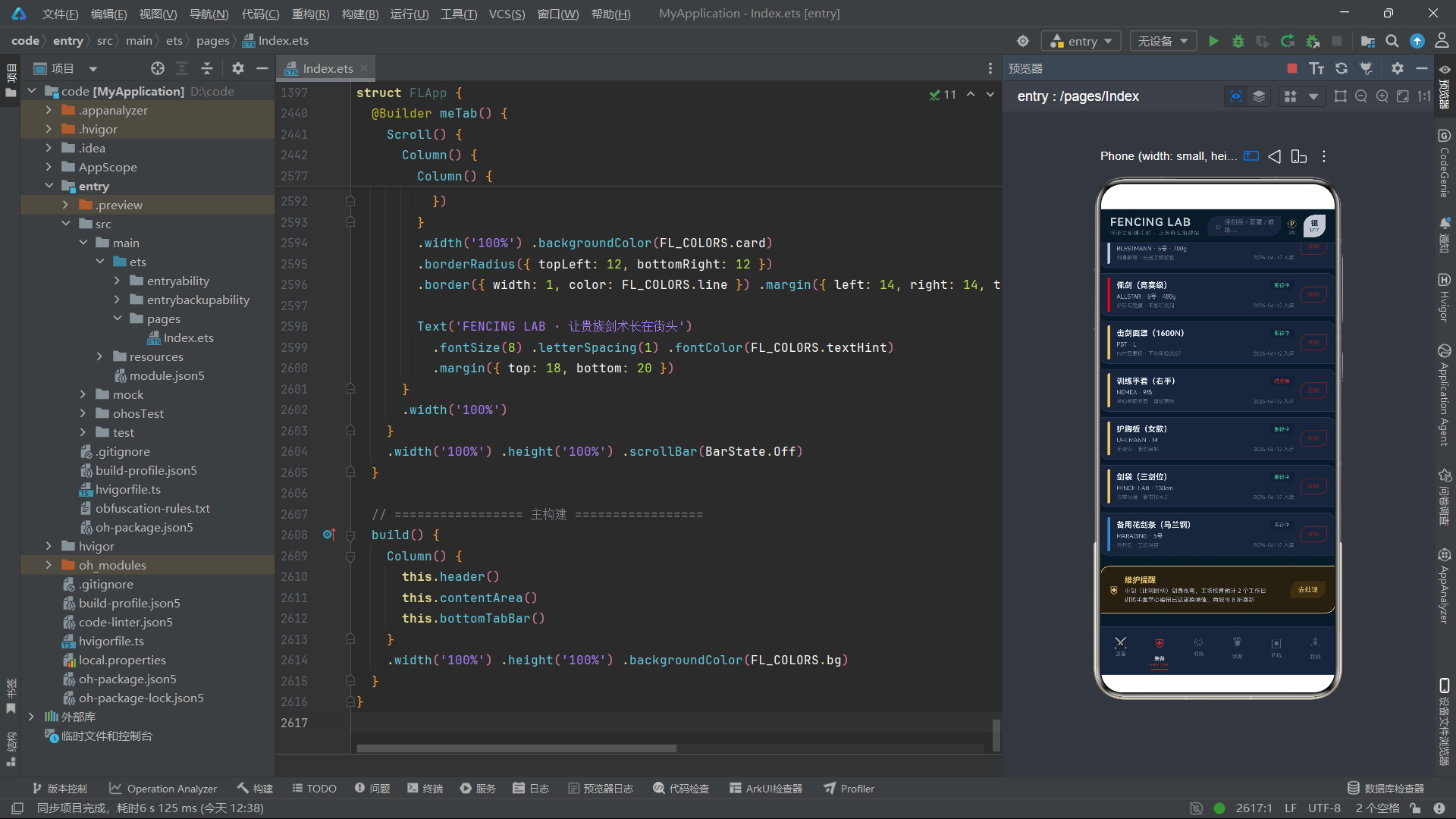Viewport: 1456px width, 819px height.
Task: Open AppAnalyzer side panel
Action: pos(1444,586)
